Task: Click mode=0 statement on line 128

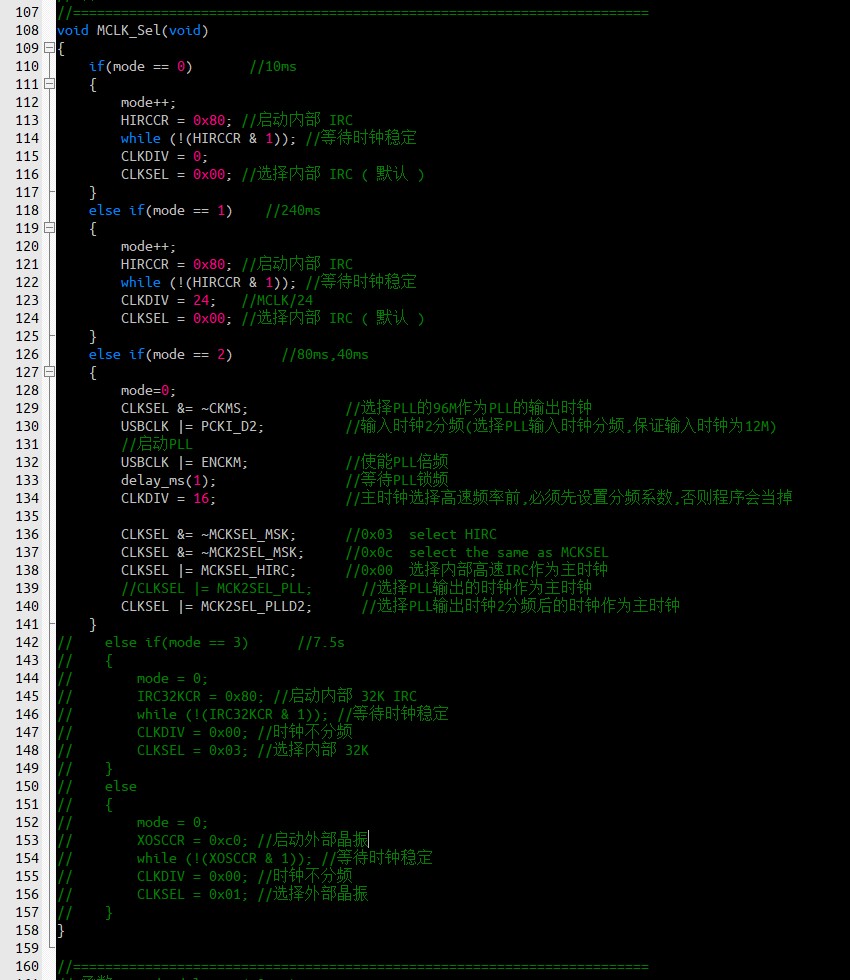Action: [148, 391]
